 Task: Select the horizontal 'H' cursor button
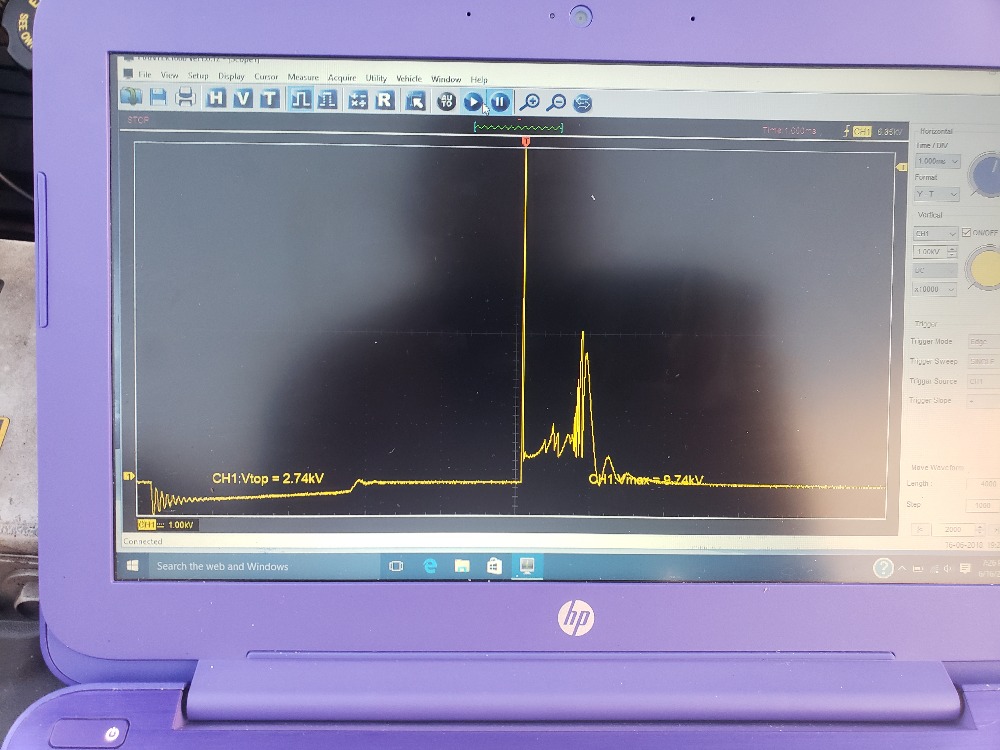(216, 98)
